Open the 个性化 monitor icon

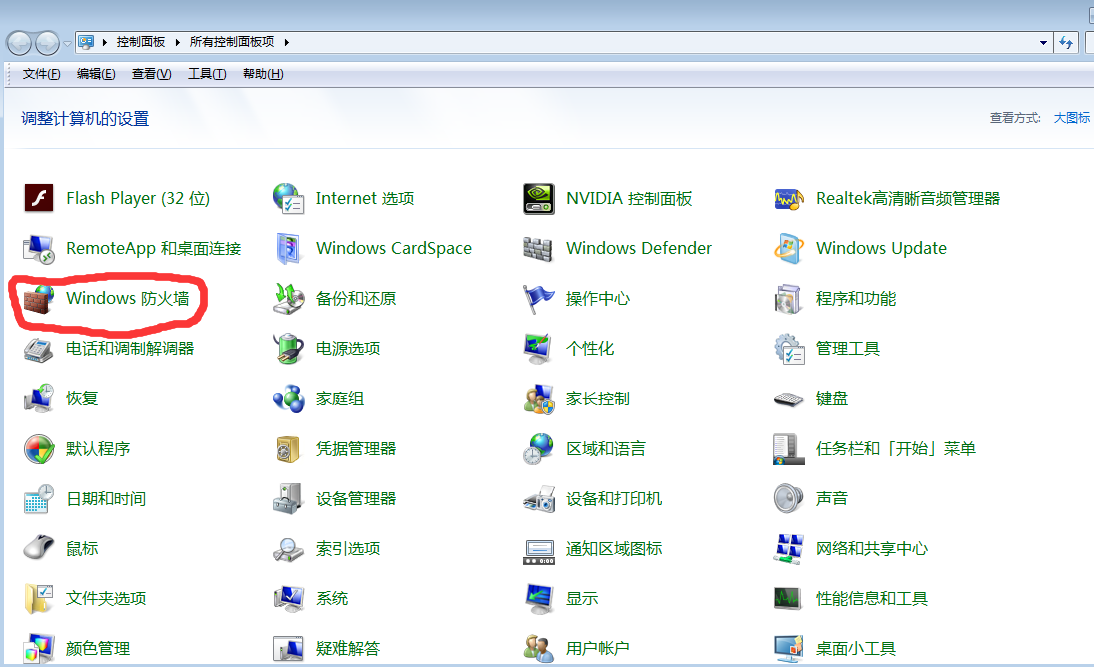[x=538, y=348]
